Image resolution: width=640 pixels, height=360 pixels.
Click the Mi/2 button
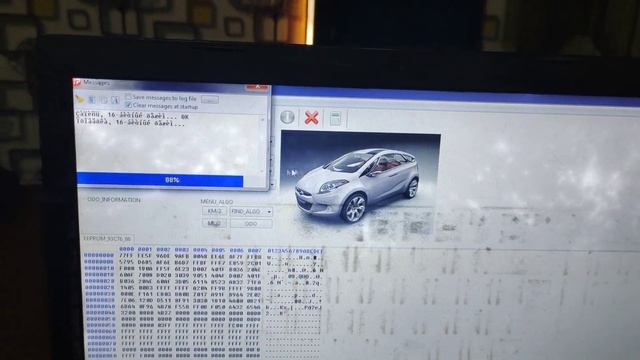(214, 223)
